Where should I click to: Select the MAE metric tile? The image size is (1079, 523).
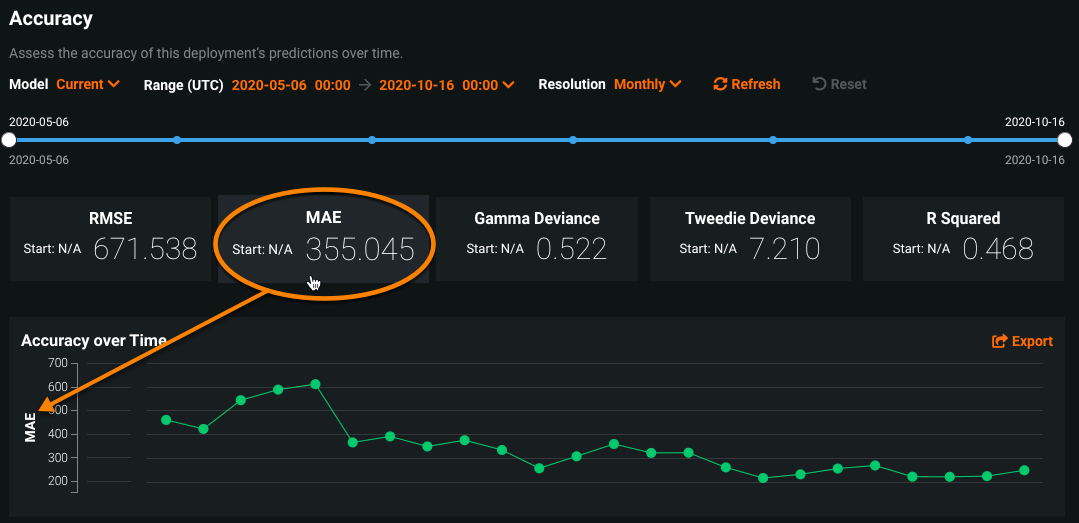(323, 238)
